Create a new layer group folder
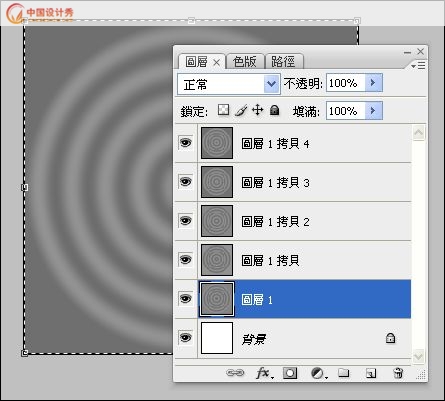This screenshot has height=401, width=445. coord(343,372)
